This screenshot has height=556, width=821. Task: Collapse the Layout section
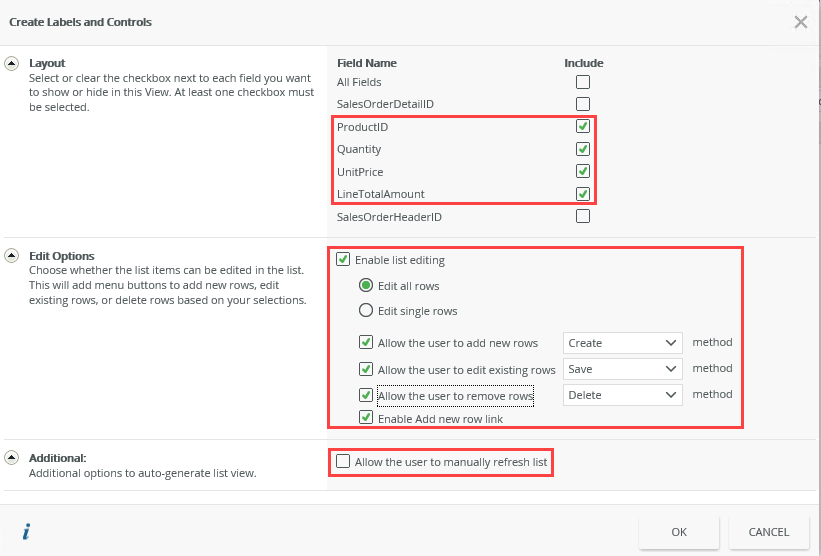coord(12,63)
